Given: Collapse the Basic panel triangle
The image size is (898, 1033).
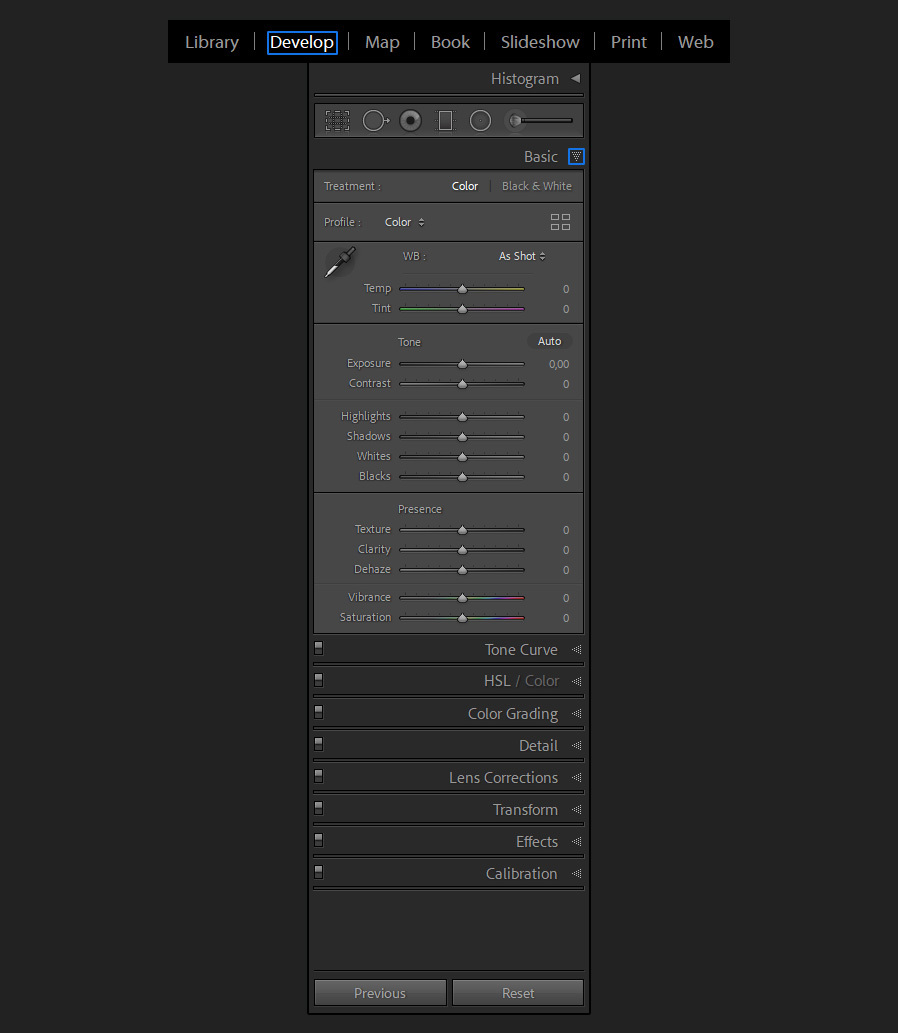Looking at the screenshot, I should click(x=576, y=157).
